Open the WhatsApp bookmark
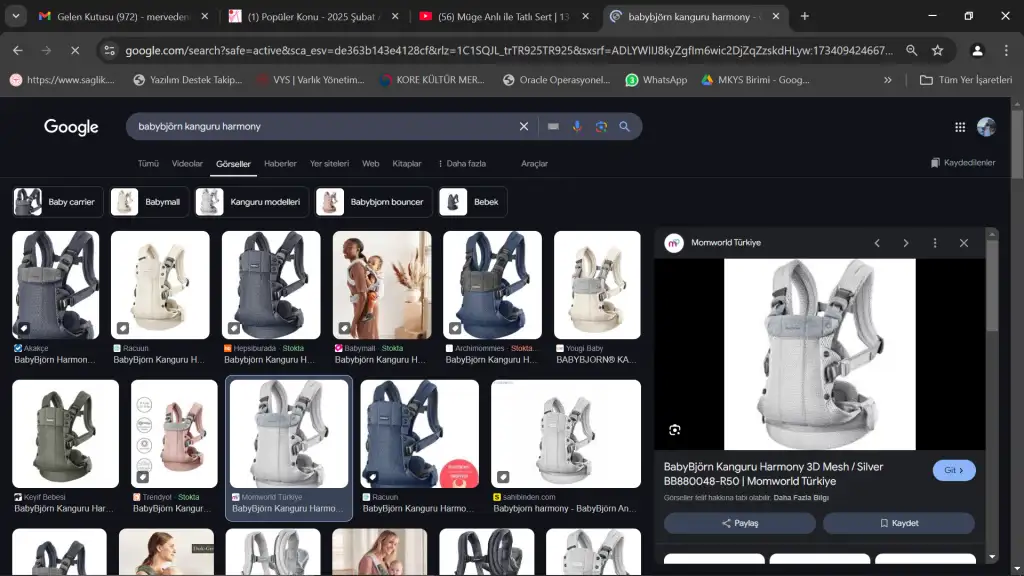The width and height of the screenshot is (1024, 576). click(656, 80)
